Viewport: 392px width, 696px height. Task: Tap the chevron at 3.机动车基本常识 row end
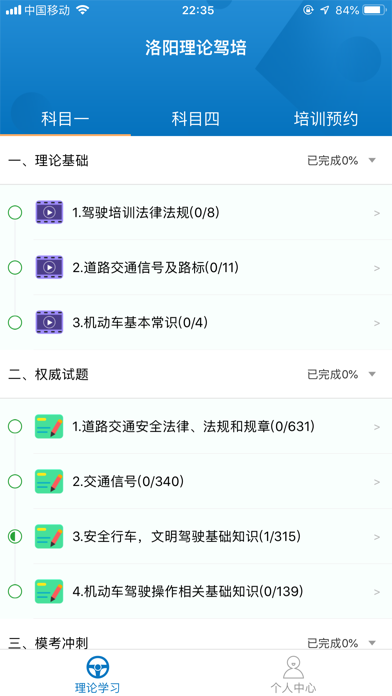tap(377, 323)
